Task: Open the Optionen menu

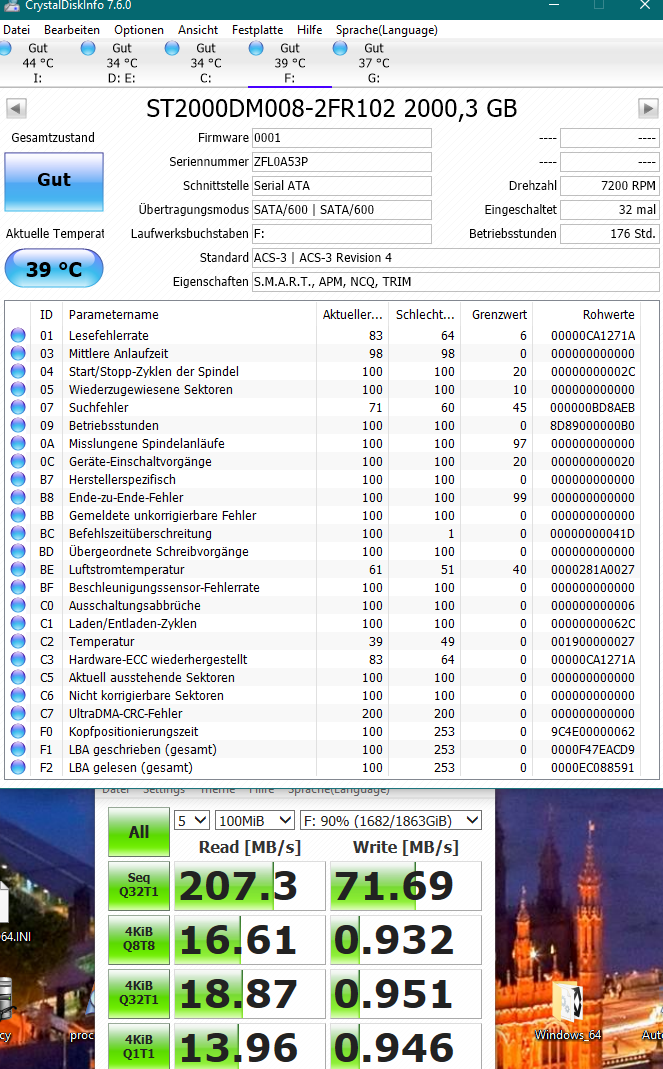Action: pyautogui.click(x=139, y=30)
